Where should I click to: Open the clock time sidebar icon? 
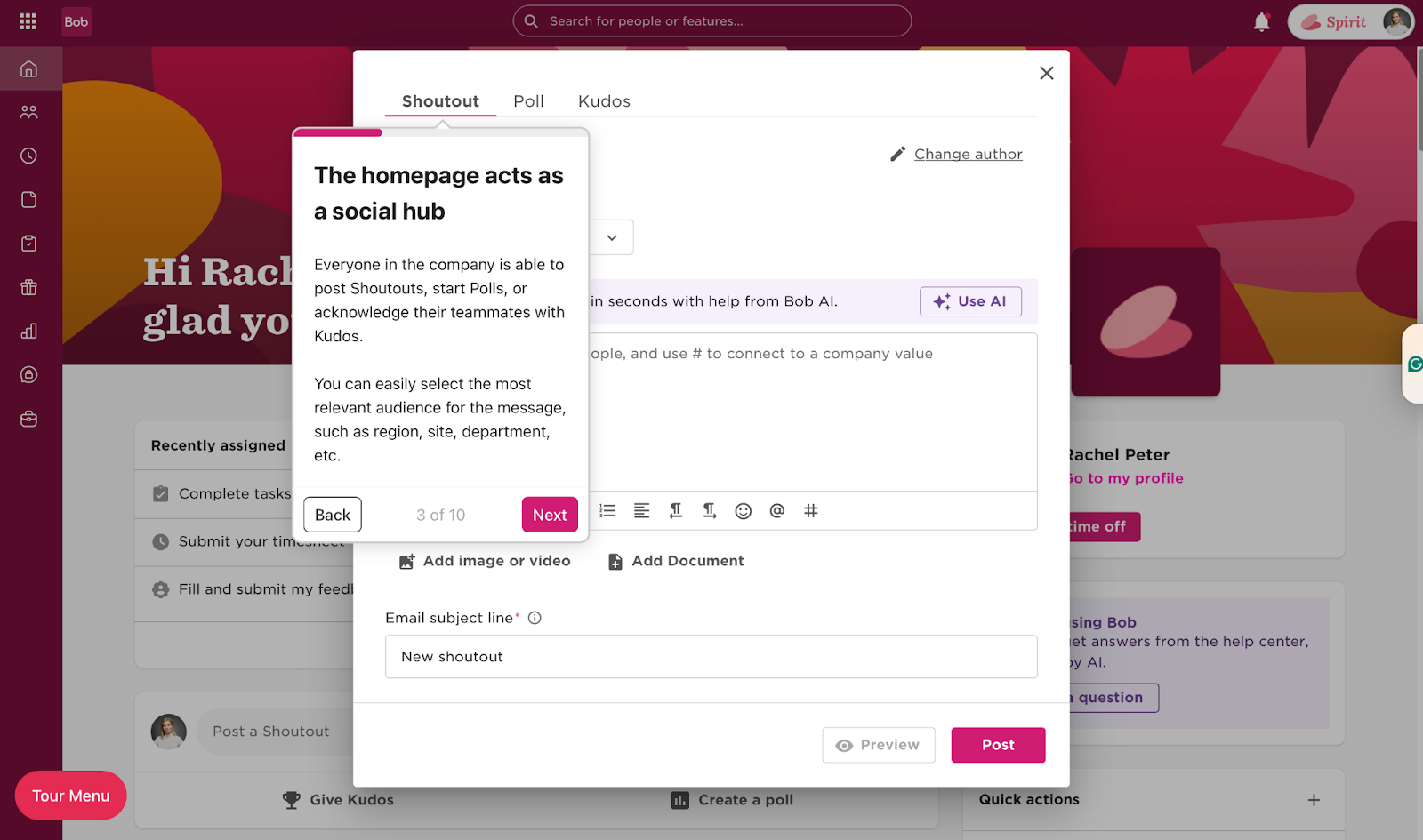(29, 156)
